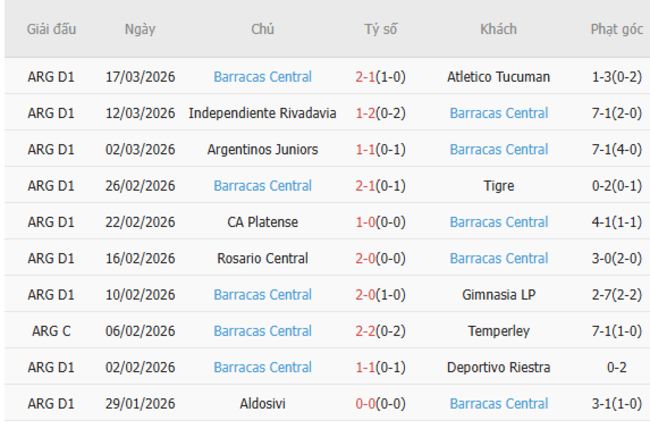This screenshot has width=650, height=429.
Task: Open Barracas Central link in the Aldosivi match
Action: (498, 404)
